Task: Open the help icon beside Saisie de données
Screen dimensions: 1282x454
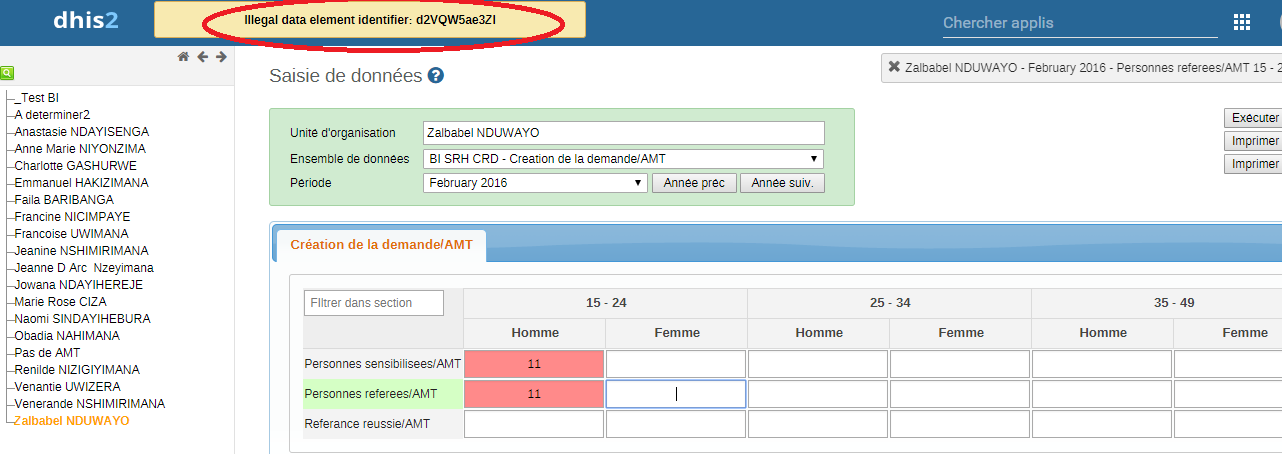Action: pos(436,76)
